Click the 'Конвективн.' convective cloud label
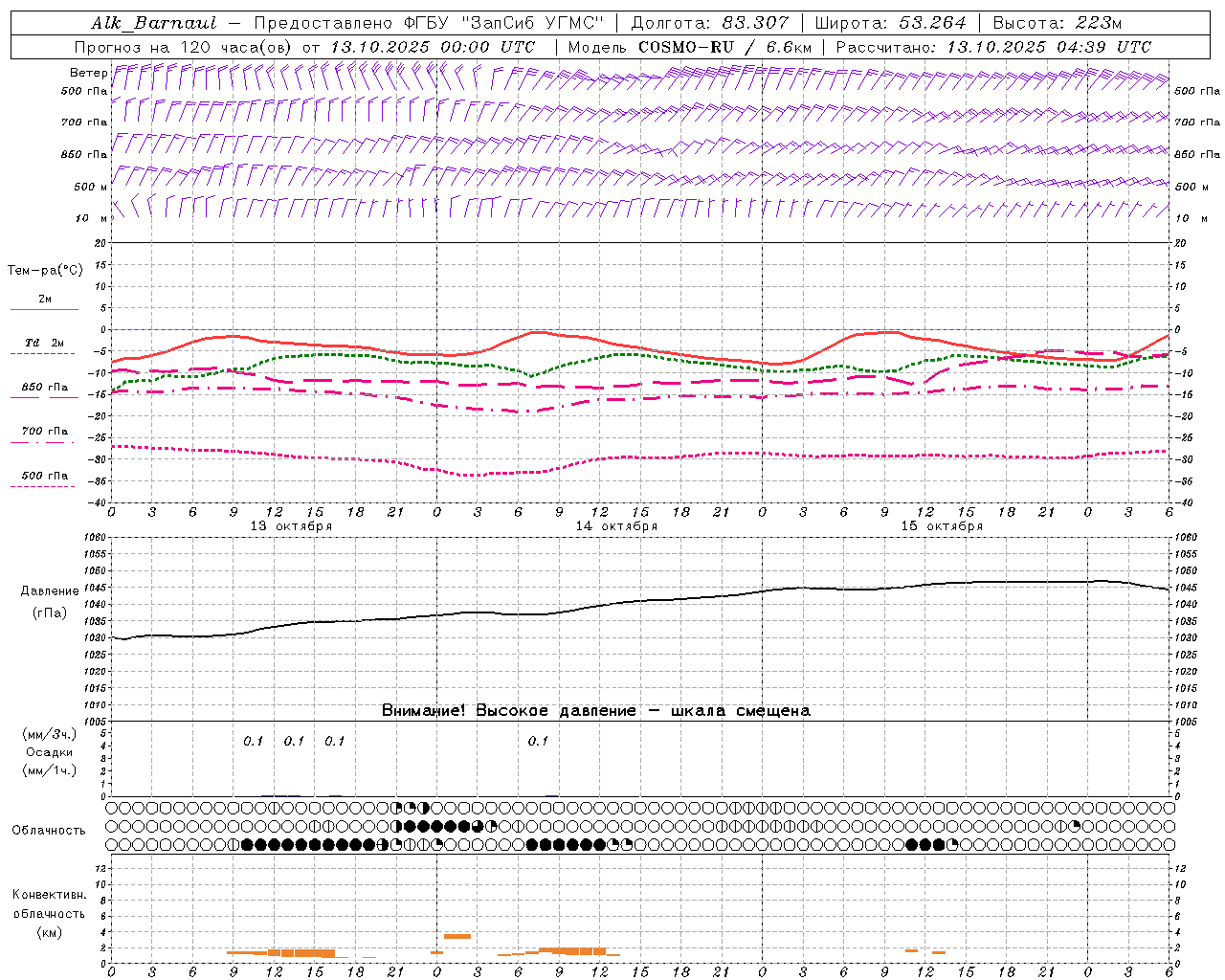 (x=49, y=895)
